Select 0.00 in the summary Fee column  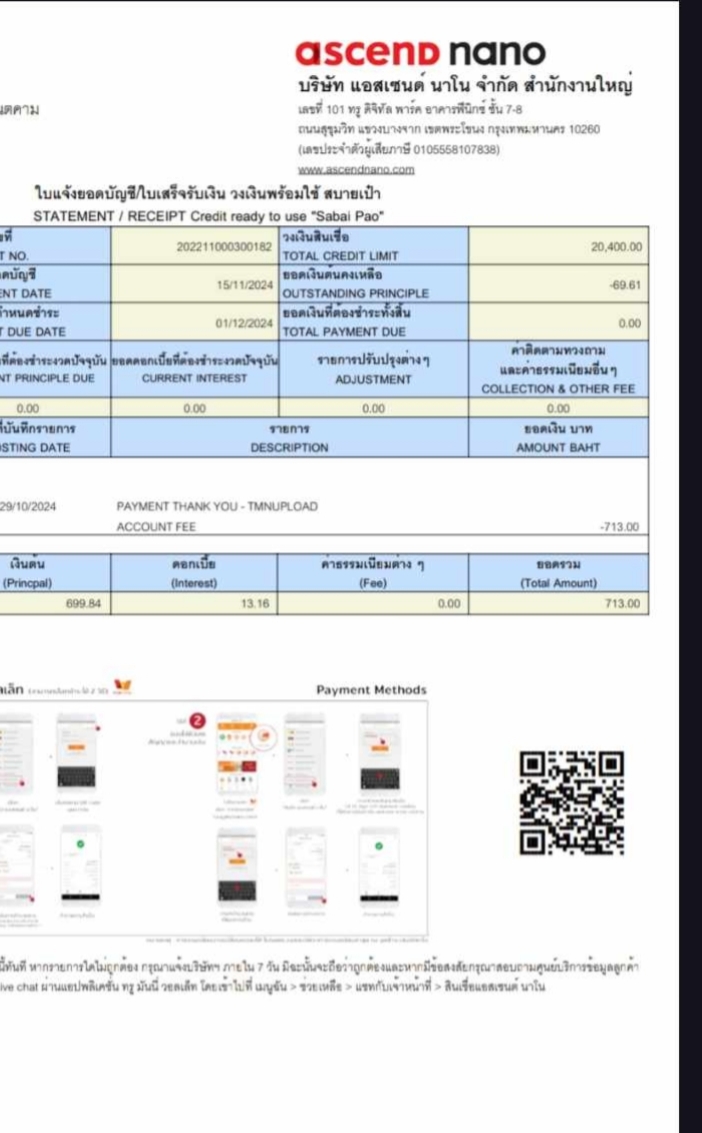(x=448, y=604)
